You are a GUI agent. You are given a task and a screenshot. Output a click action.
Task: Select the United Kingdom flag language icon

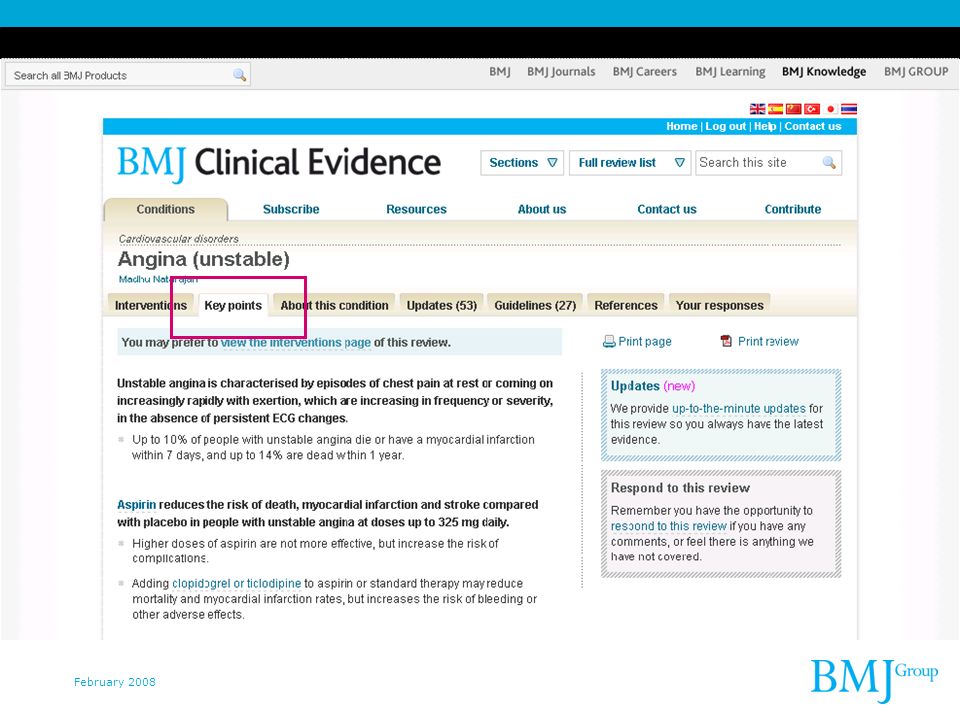[757, 109]
